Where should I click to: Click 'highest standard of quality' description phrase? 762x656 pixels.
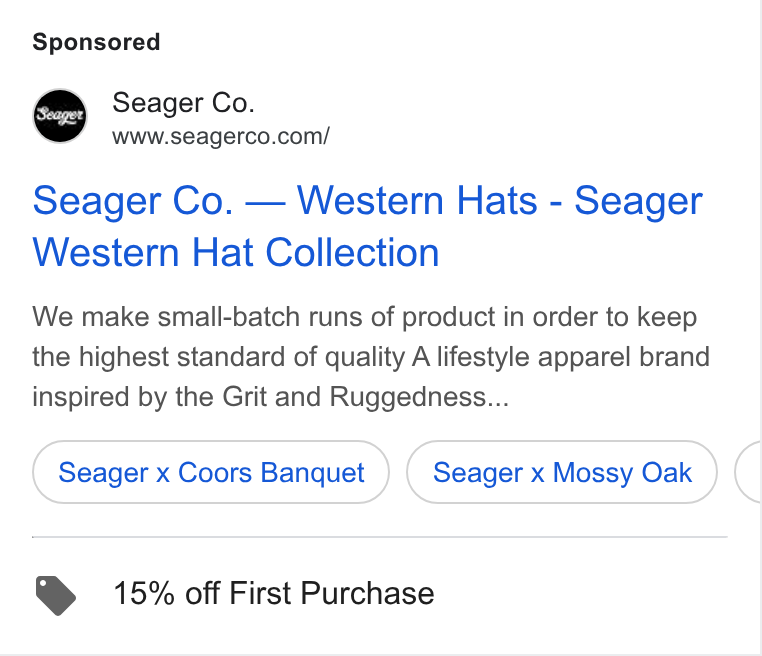pyautogui.click(x=242, y=358)
